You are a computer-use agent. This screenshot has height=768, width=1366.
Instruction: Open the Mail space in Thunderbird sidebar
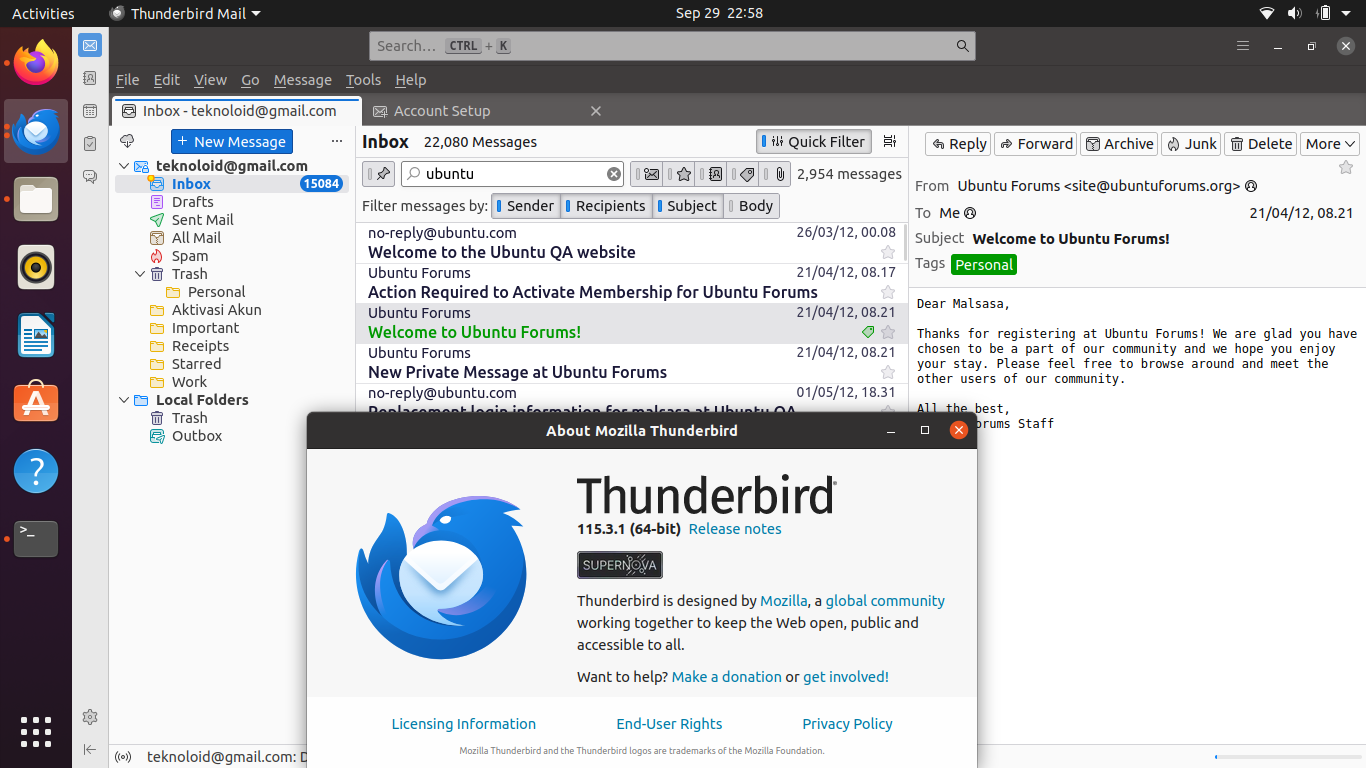point(90,45)
